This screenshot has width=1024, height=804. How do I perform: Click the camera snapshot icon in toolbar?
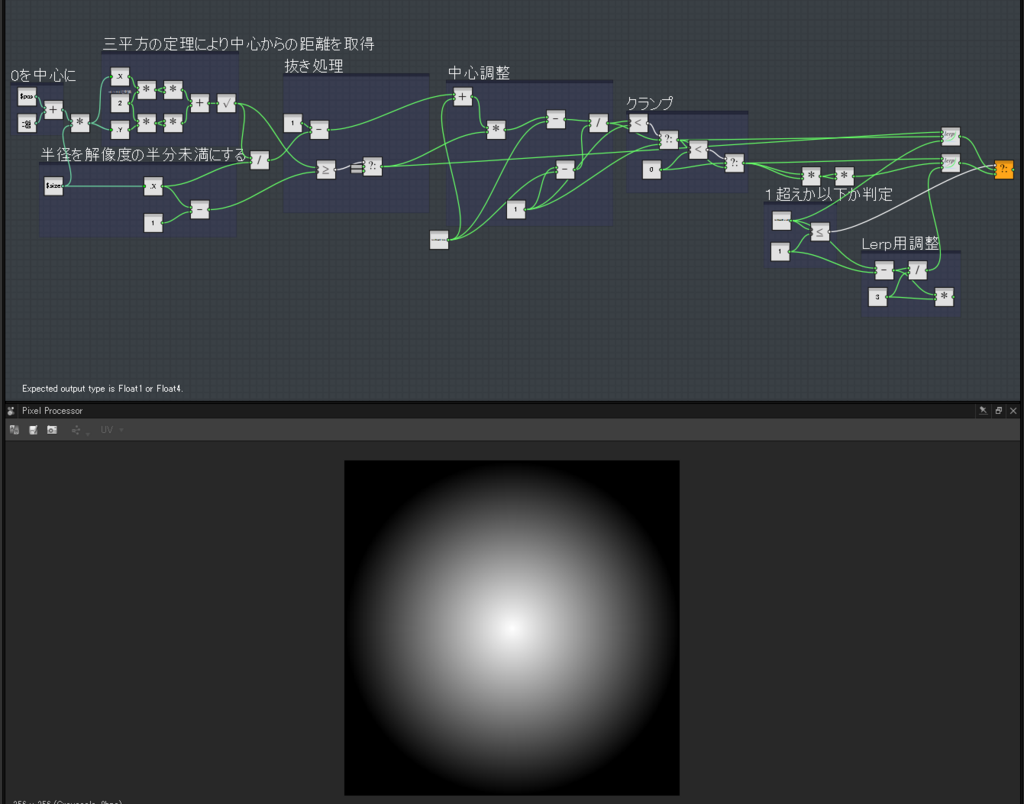pyautogui.click(x=52, y=430)
